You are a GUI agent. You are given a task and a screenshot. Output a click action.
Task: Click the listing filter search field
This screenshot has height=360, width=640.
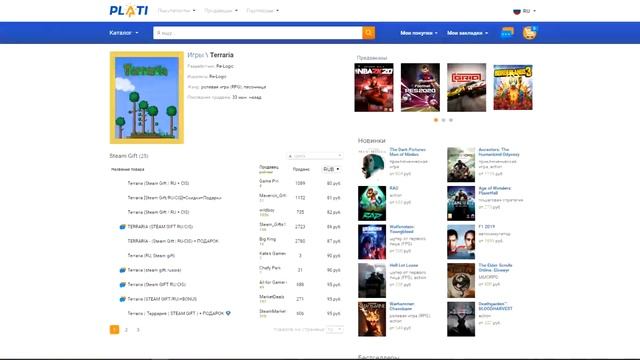(315, 156)
